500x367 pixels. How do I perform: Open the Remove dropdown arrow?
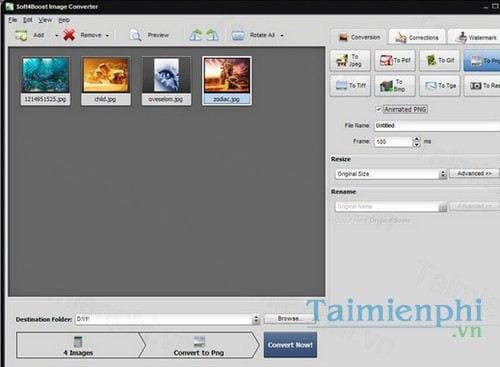tap(107, 35)
